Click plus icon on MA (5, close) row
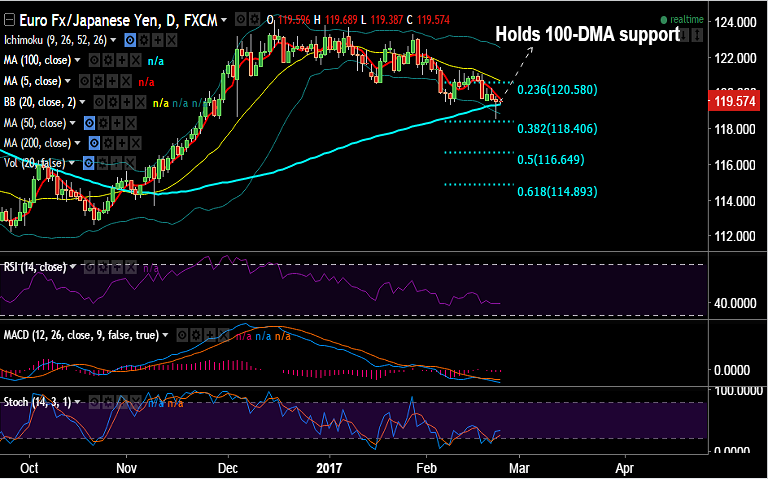 point(112,81)
